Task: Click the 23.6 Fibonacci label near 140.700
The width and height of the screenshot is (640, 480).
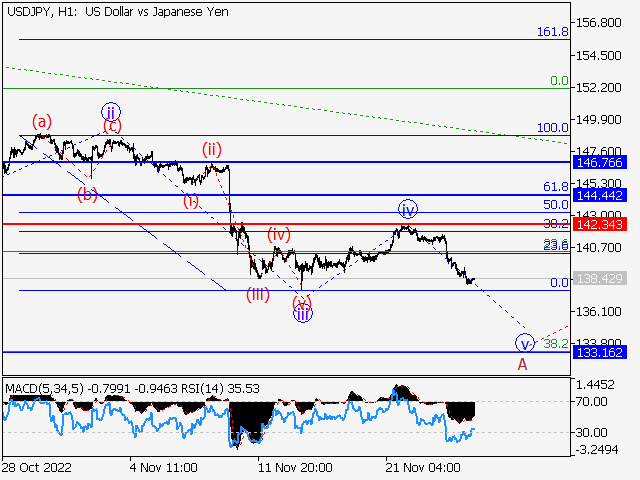Action: click(556, 245)
